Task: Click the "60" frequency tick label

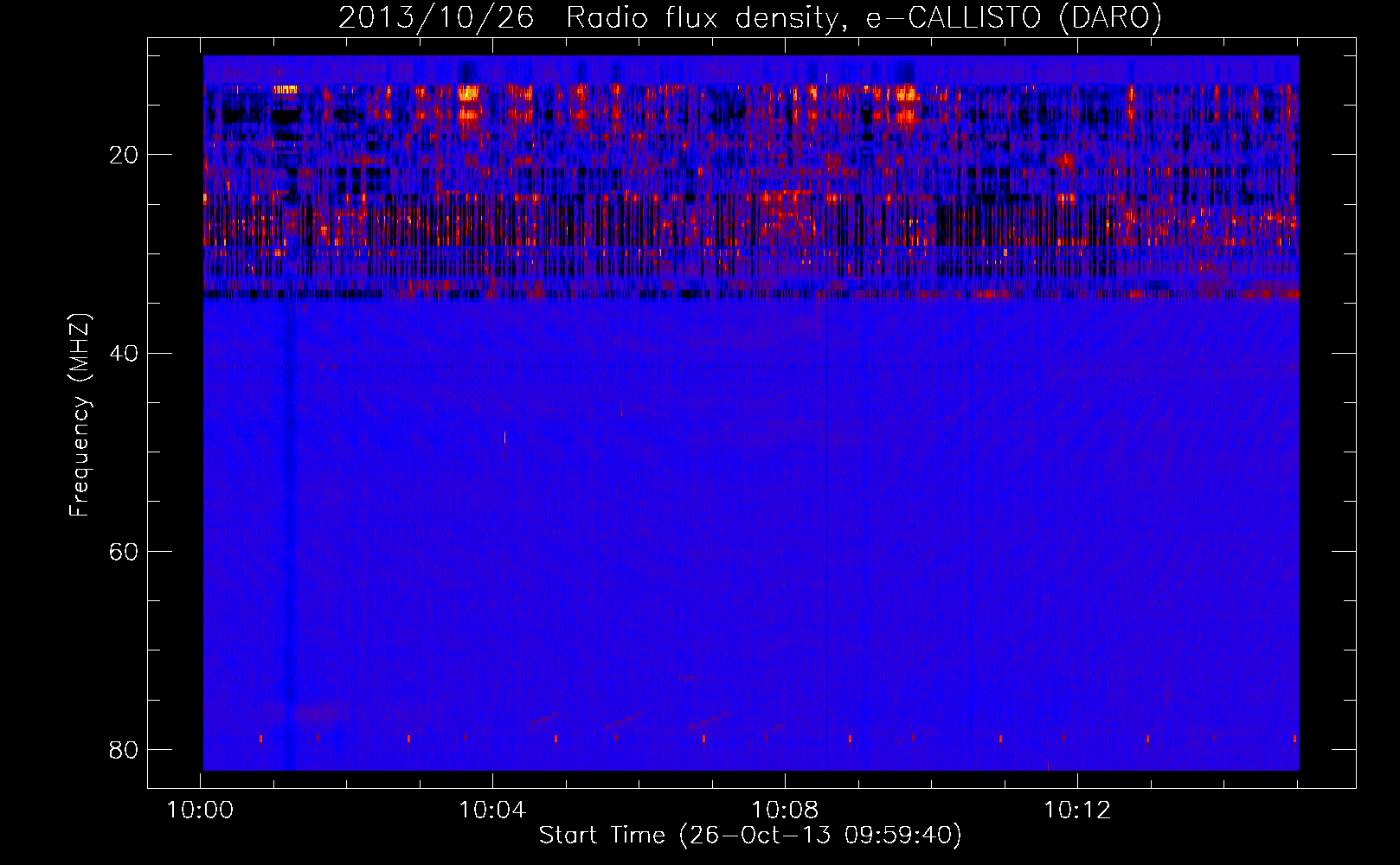Action: 124,551
